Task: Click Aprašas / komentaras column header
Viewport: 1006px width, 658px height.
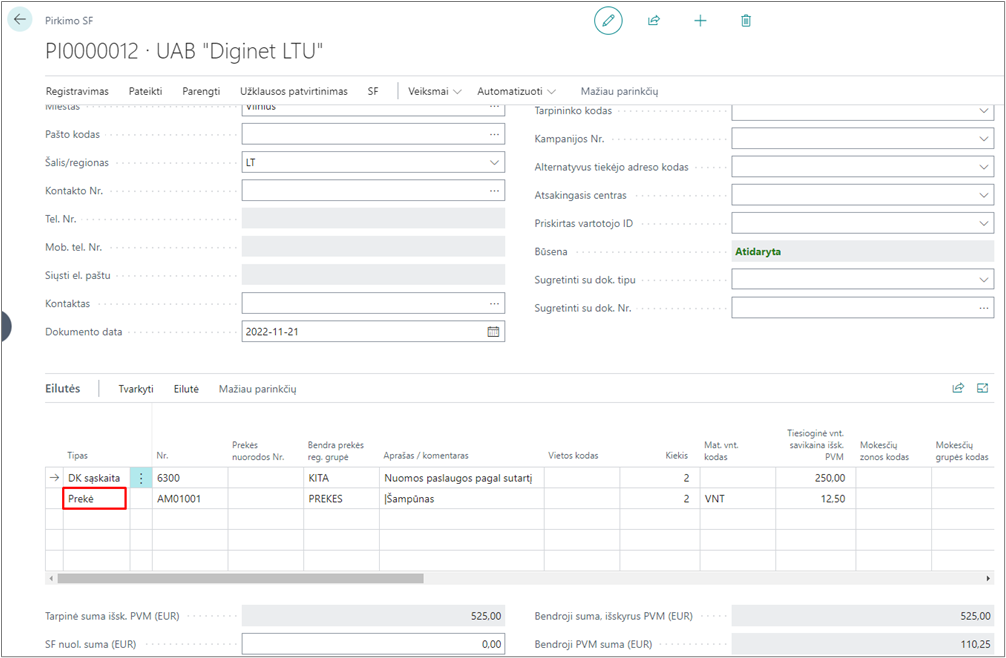Action: 426,455
